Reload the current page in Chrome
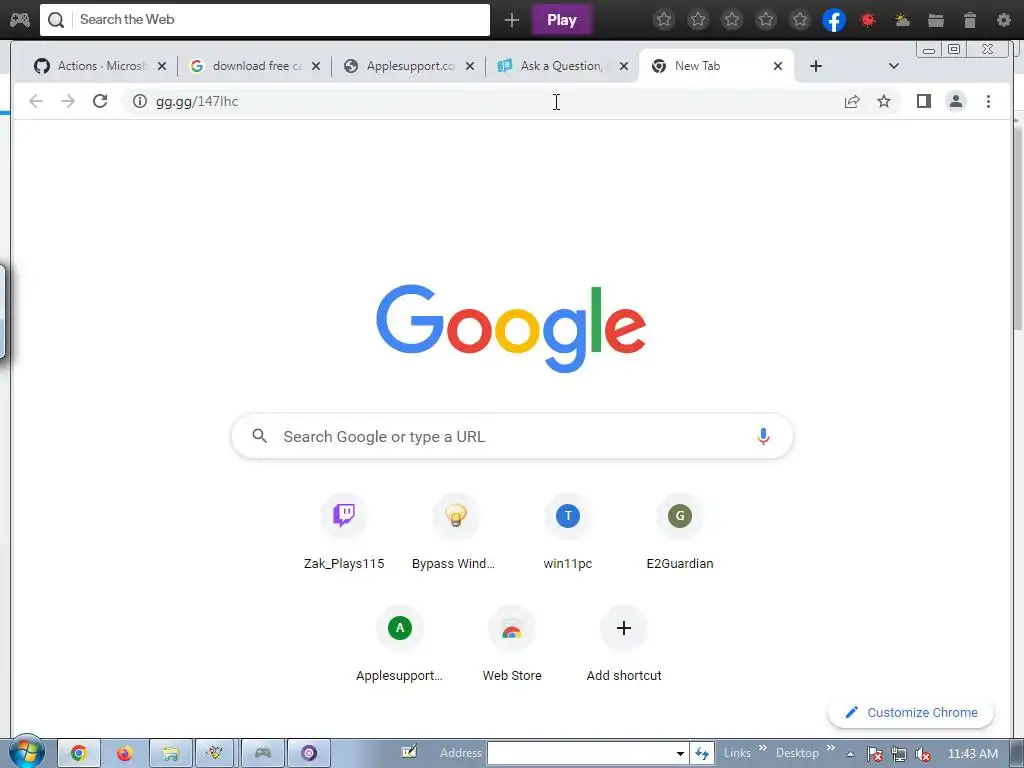1024x768 pixels. [100, 101]
